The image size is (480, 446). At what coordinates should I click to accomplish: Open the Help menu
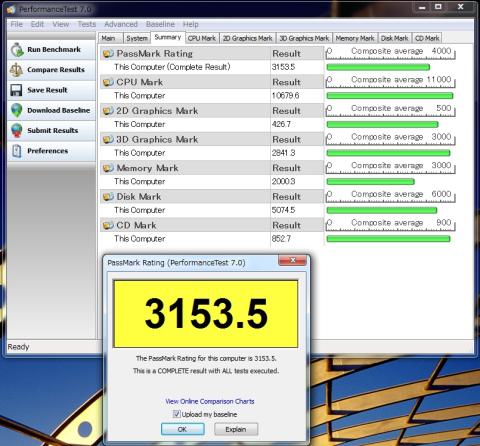point(191,24)
